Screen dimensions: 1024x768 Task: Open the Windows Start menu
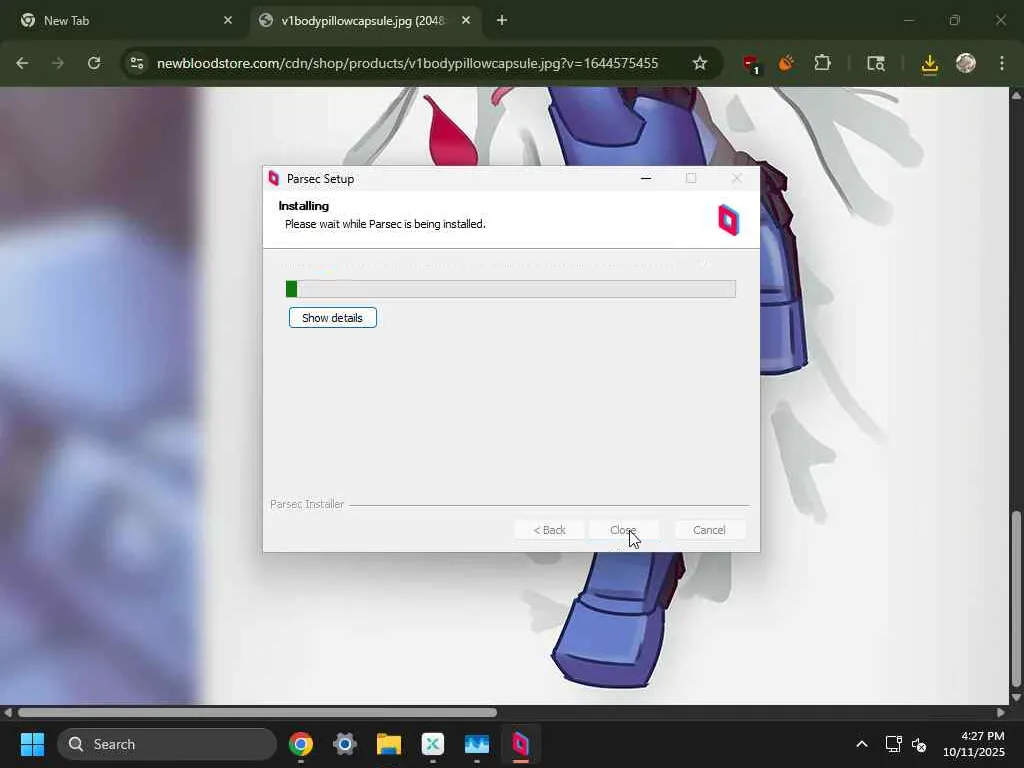[x=32, y=744]
